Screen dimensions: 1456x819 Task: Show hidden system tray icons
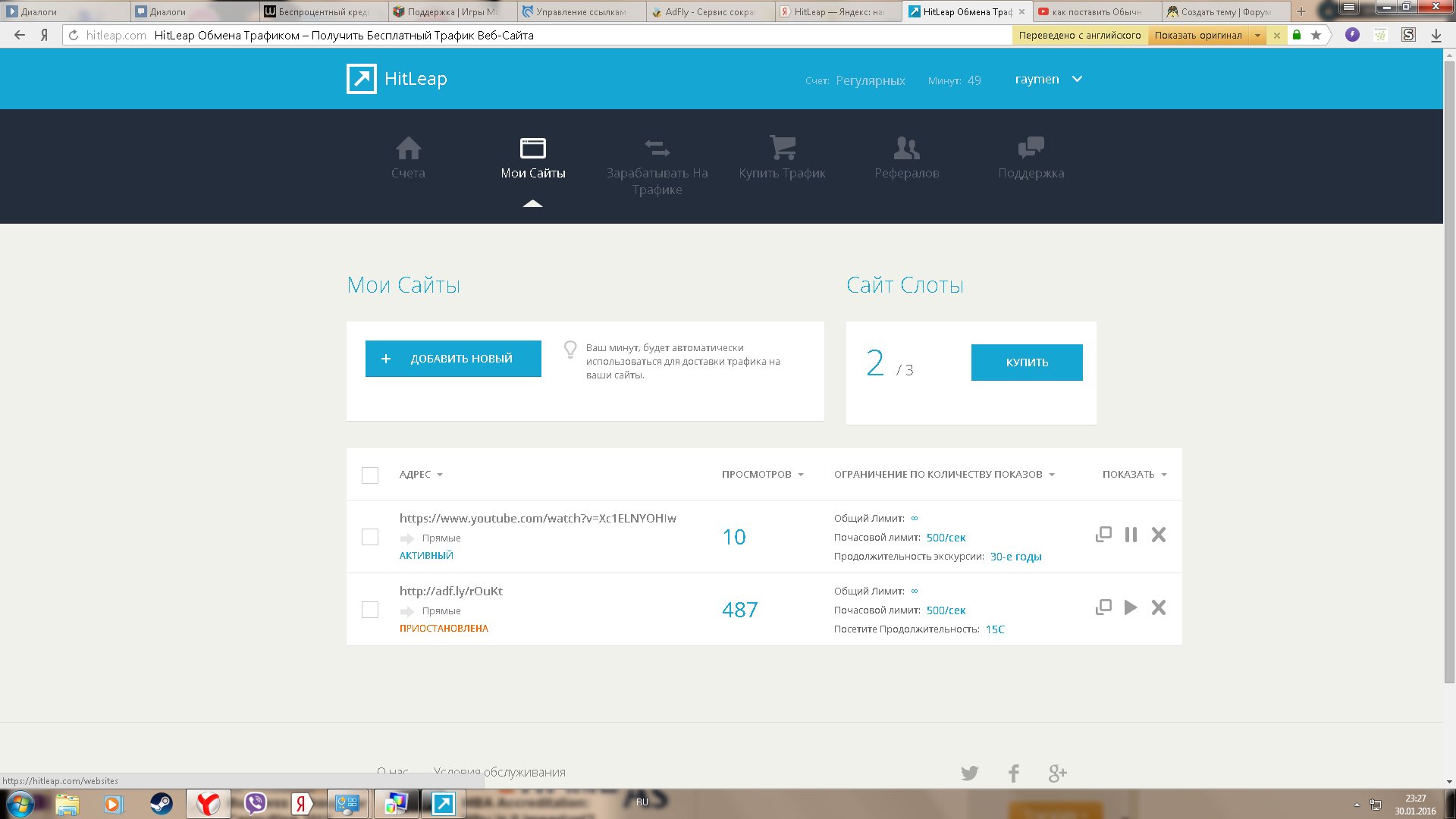pyautogui.click(x=1357, y=805)
